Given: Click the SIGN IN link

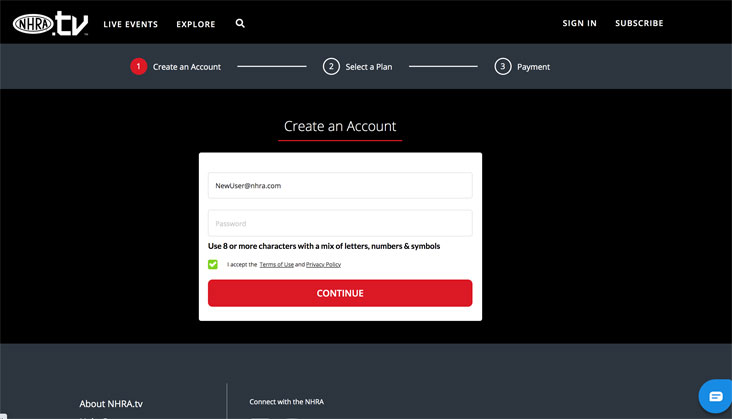Looking at the screenshot, I should tap(579, 24).
